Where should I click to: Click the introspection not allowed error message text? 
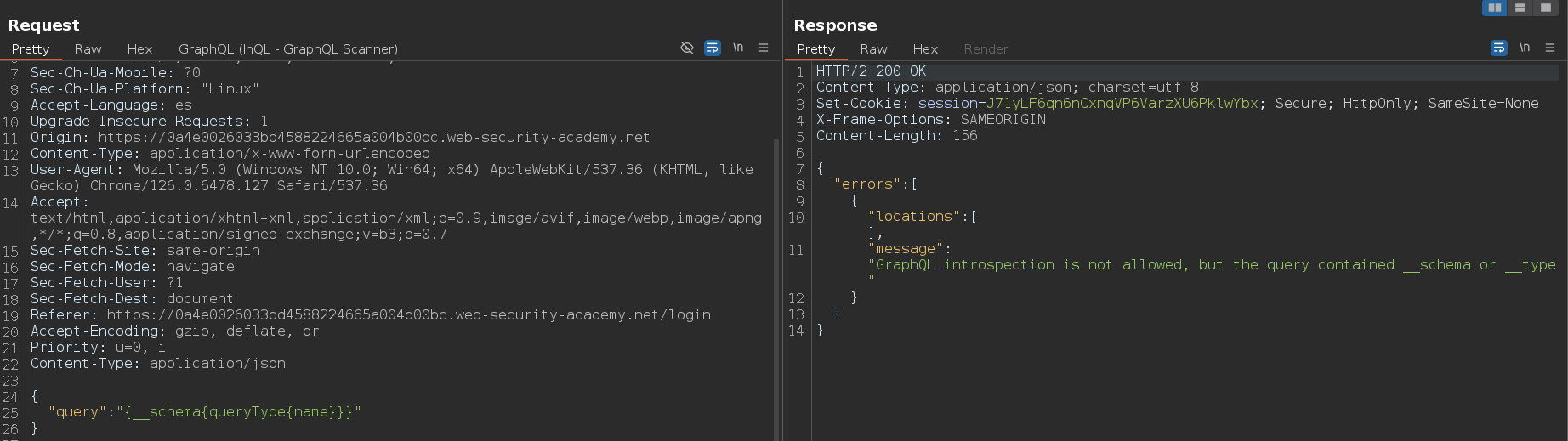(1212, 273)
